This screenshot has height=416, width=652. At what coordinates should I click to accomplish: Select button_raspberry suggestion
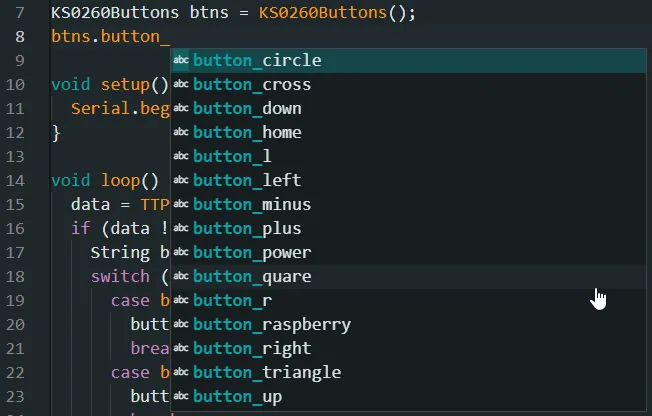(272, 324)
